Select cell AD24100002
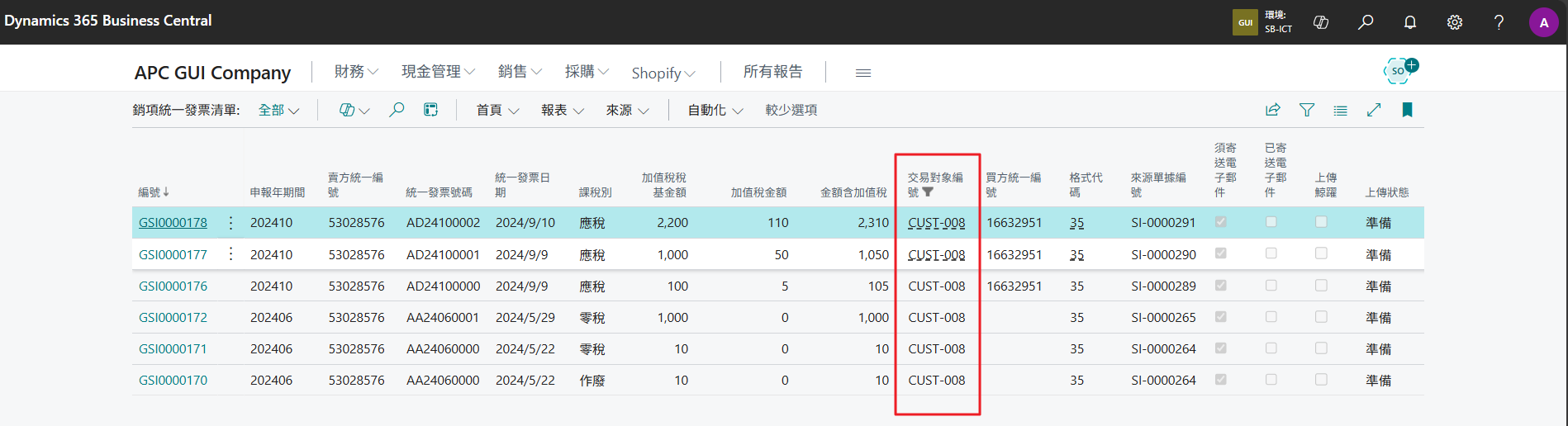Image resolution: width=1568 pixels, height=426 pixels. (x=443, y=223)
